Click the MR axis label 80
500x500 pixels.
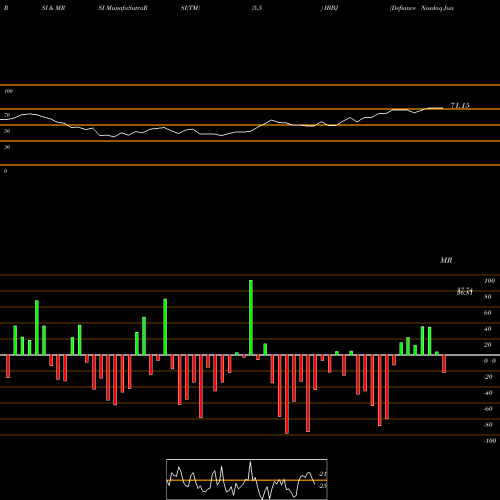[488, 297]
